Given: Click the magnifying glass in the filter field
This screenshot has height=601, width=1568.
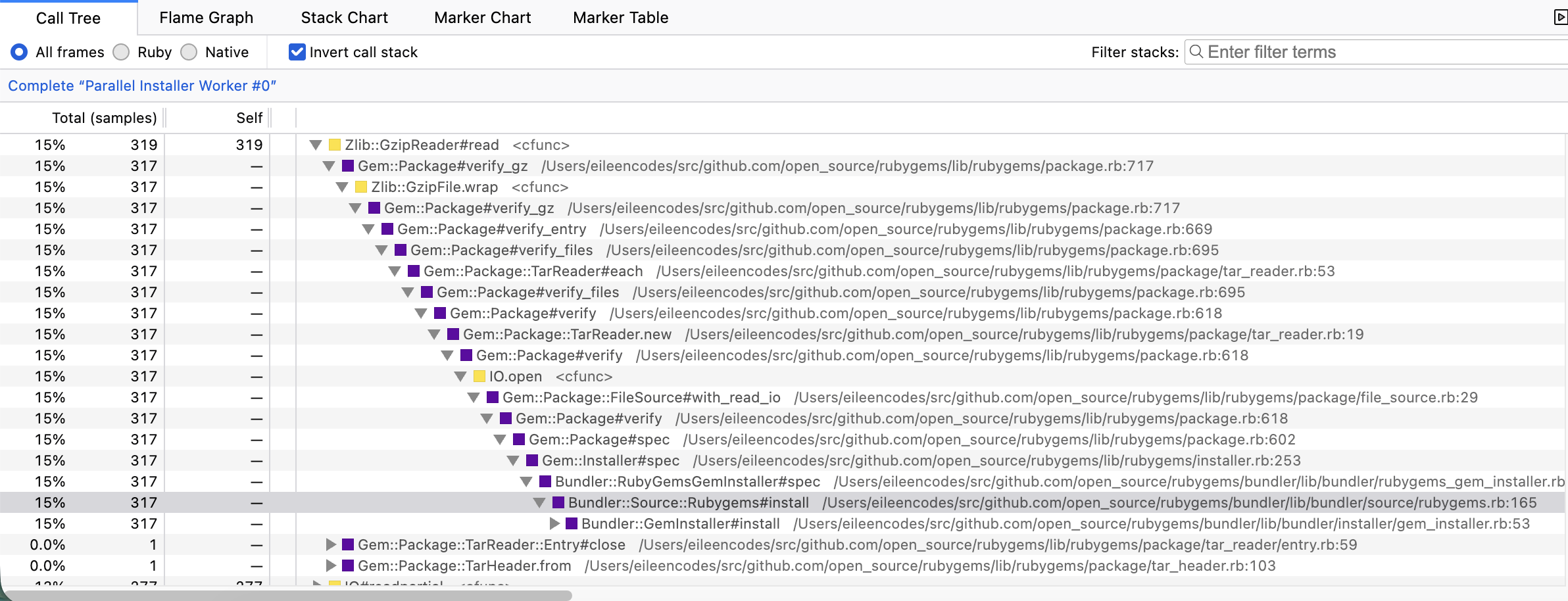Looking at the screenshot, I should tap(1198, 51).
